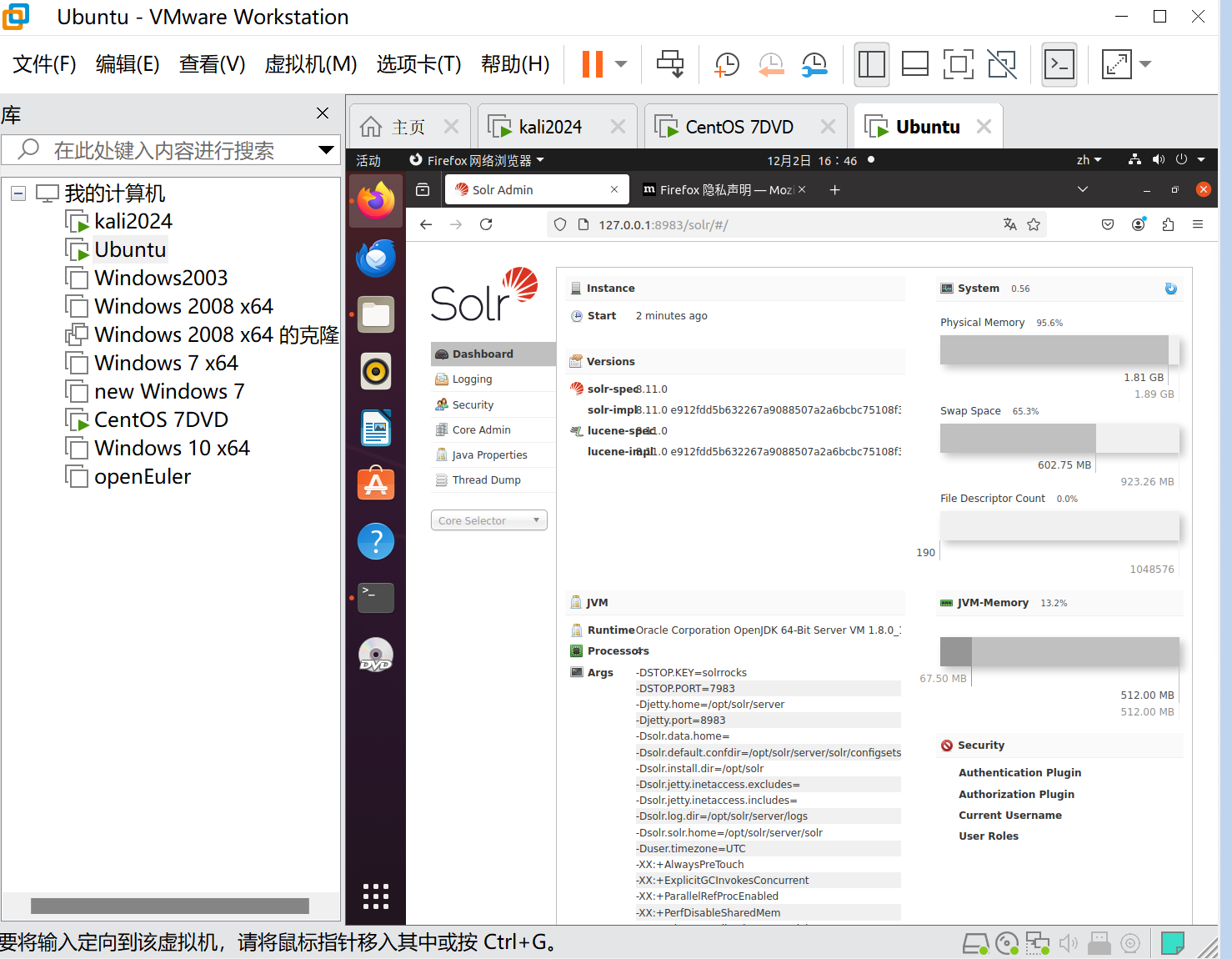The height and width of the screenshot is (959, 1232).
Task: Open the 编辑(E) menu
Action: pos(128,64)
